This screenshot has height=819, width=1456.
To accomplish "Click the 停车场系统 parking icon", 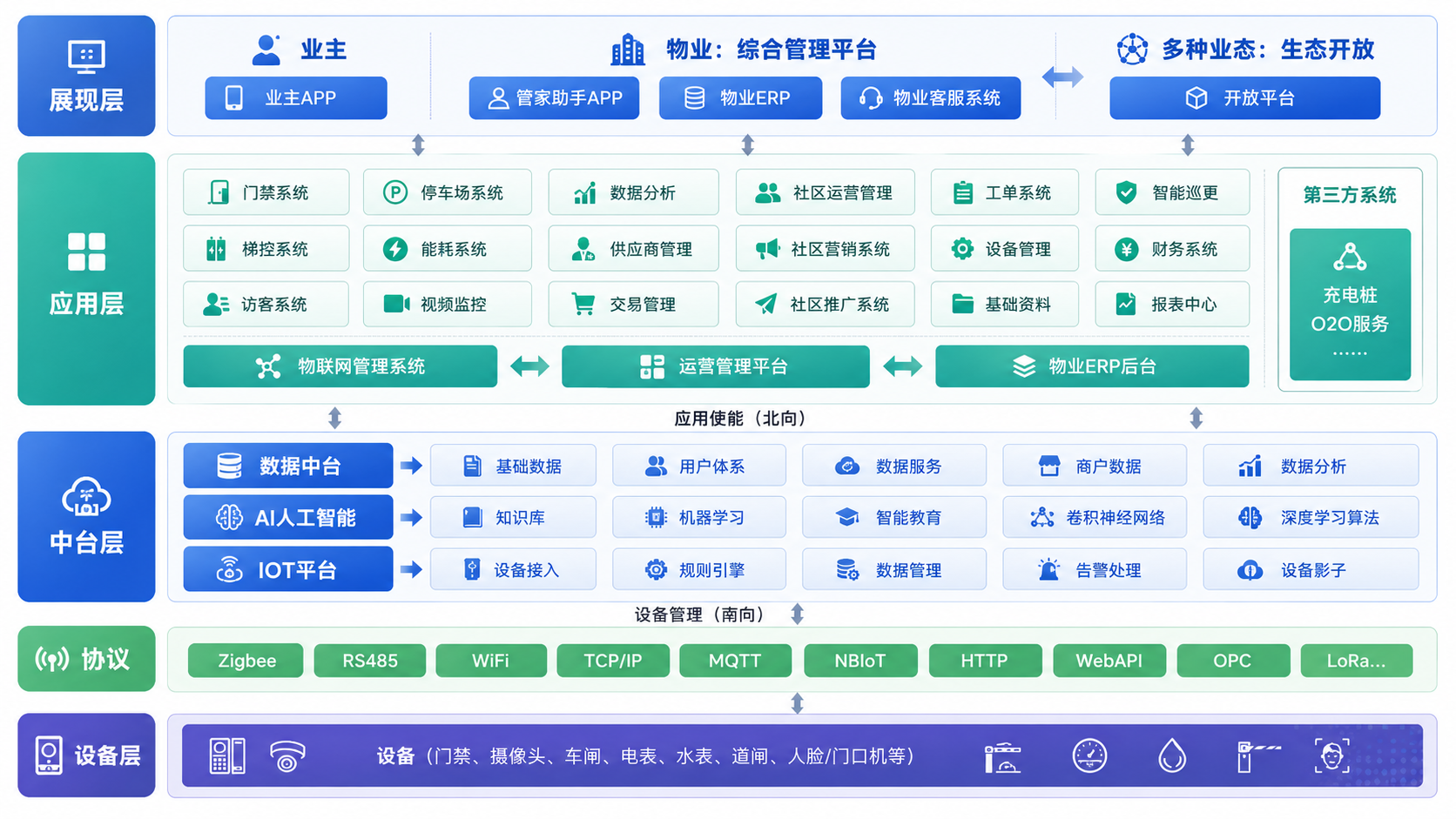I will click(x=395, y=192).
